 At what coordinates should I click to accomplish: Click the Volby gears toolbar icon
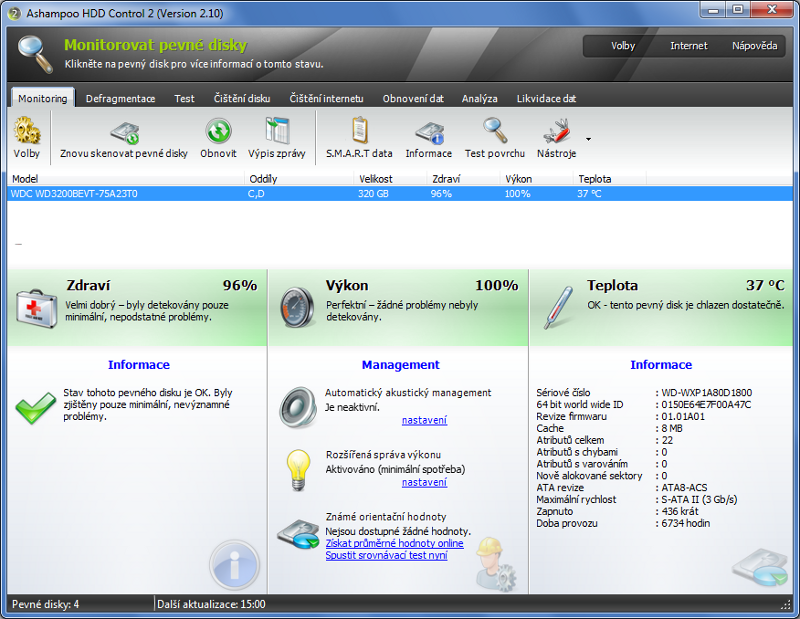[x=27, y=131]
